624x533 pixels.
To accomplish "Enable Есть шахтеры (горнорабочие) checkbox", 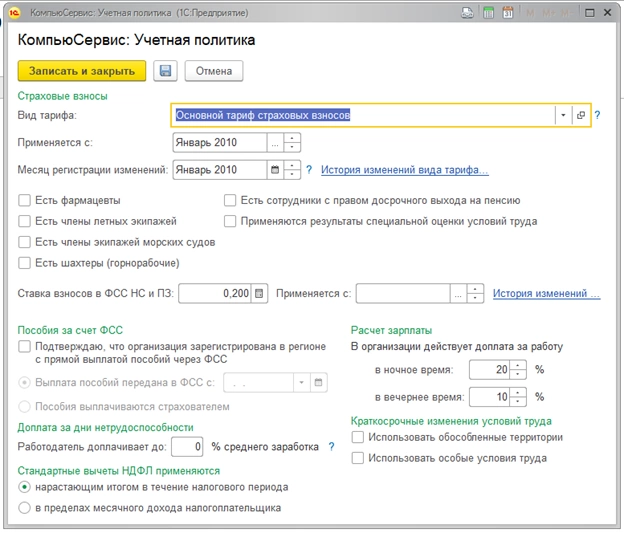I will 24,263.
